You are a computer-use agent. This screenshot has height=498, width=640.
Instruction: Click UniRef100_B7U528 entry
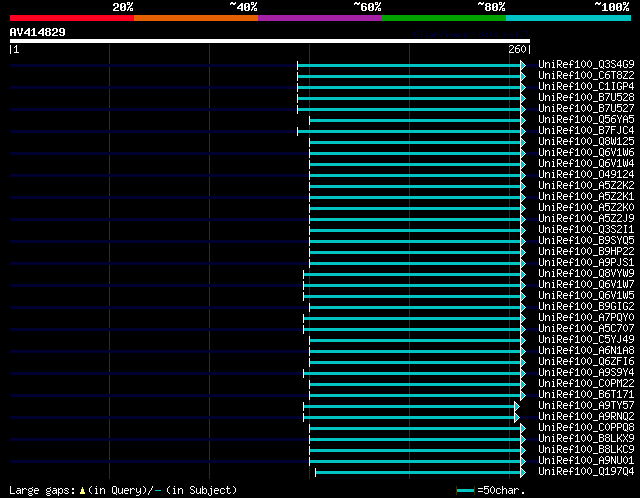(x=586, y=97)
